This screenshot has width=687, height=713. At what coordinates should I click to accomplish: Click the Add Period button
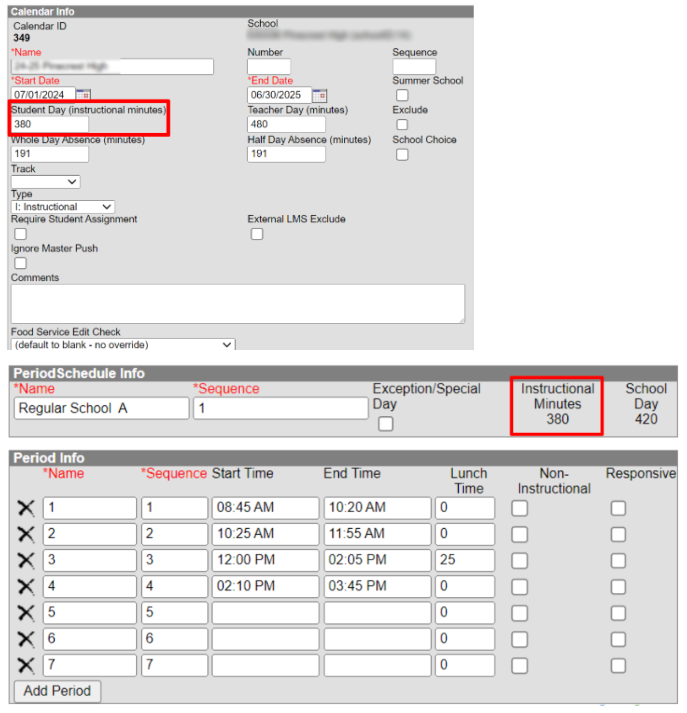click(57, 691)
